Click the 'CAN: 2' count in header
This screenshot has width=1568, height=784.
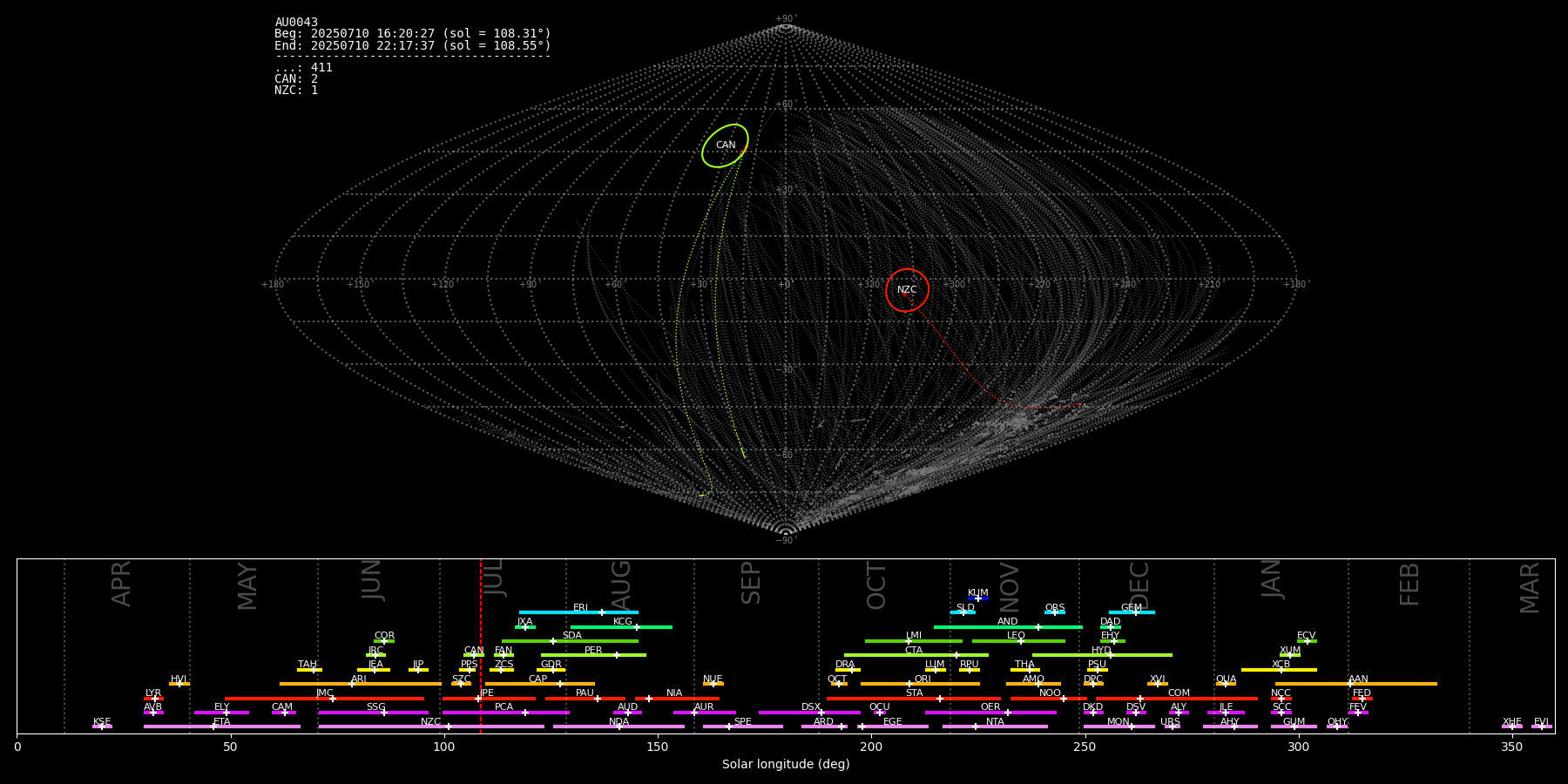point(296,79)
